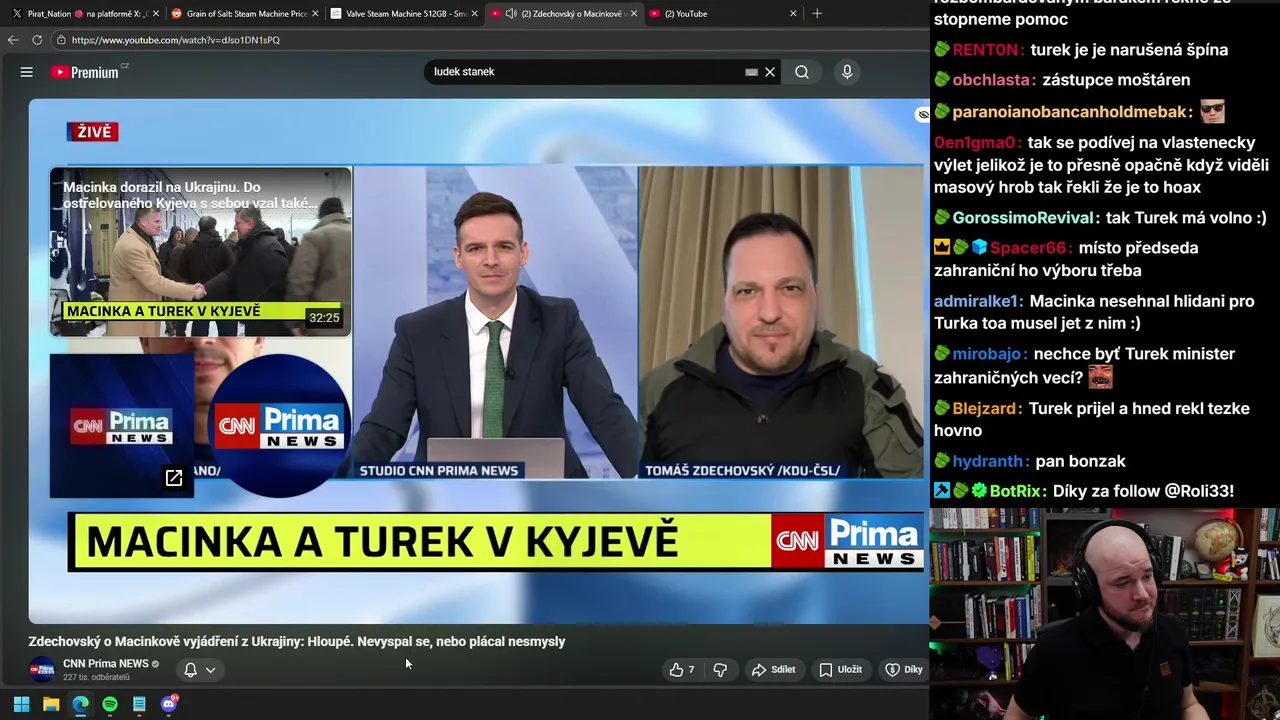This screenshot has height=720, width=1280.
Task: Click the 32:25 duration badge
Action: pyautogui.click(x=324, y=317)
